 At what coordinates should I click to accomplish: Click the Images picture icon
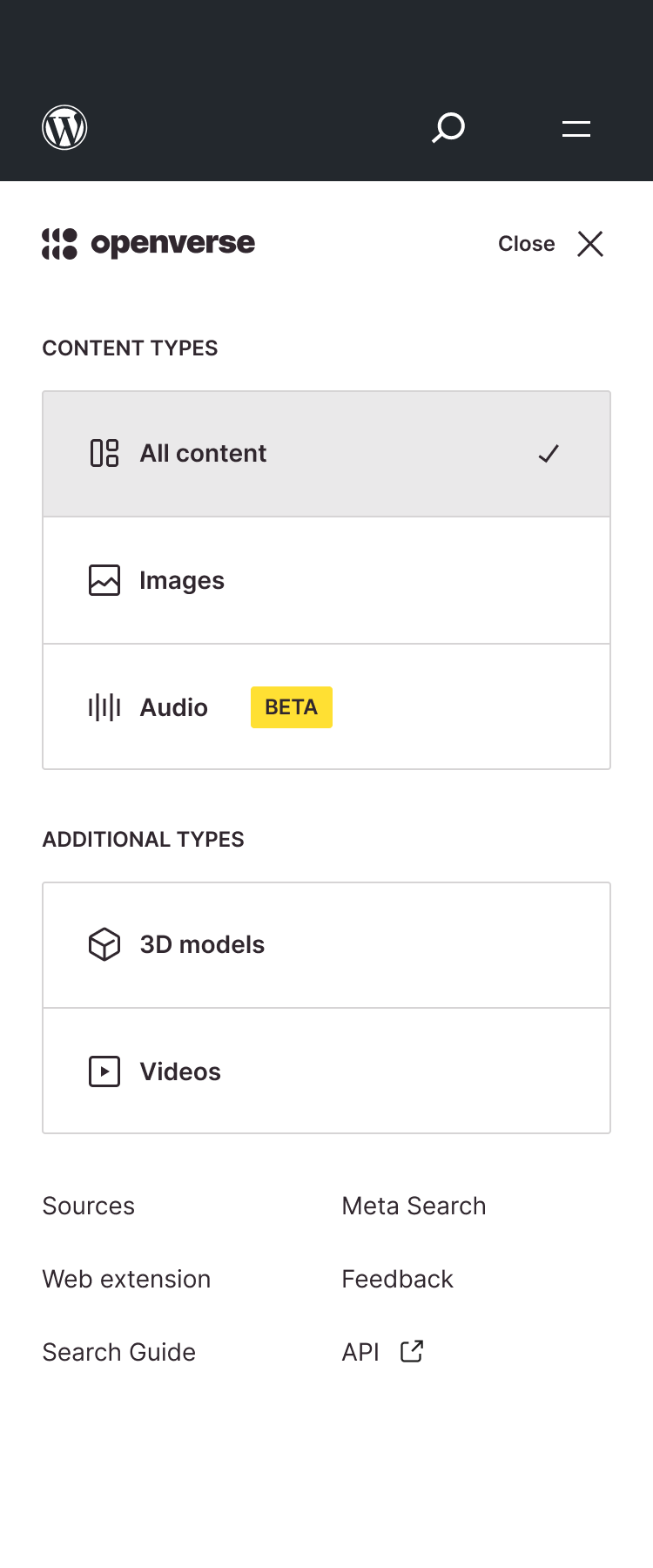pos(104,579)
